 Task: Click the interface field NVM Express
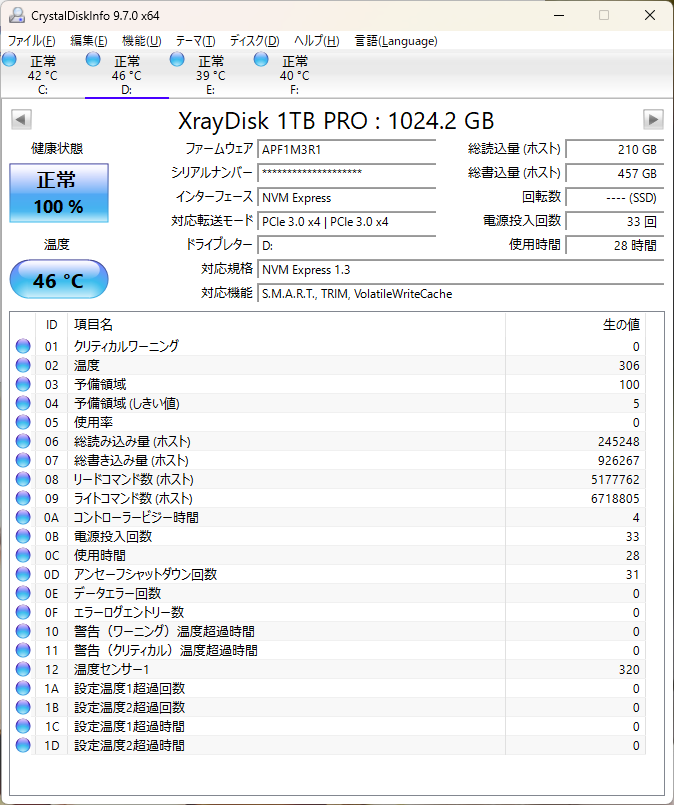pyautogui.click(x=346, y=197)
